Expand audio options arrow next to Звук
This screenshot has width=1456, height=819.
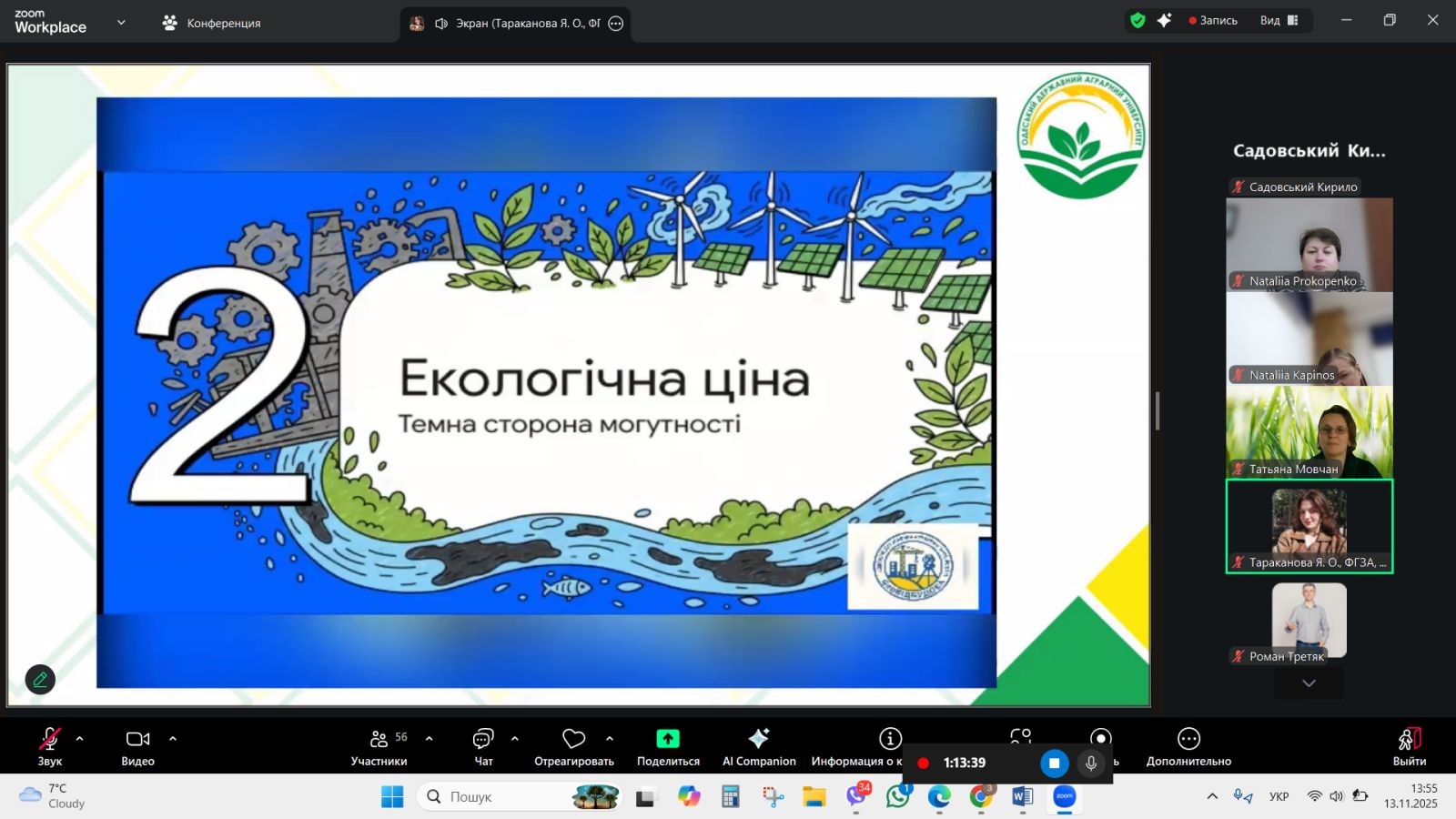[x=80, y=739]
